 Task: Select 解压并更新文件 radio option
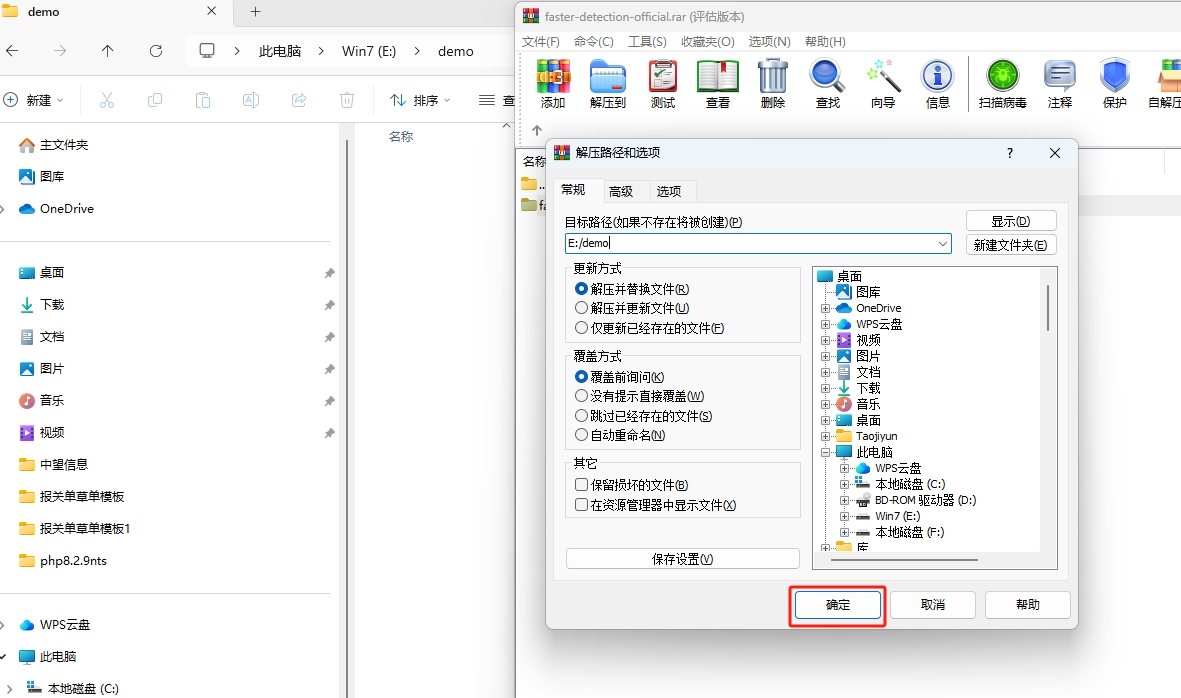point(582,308)
